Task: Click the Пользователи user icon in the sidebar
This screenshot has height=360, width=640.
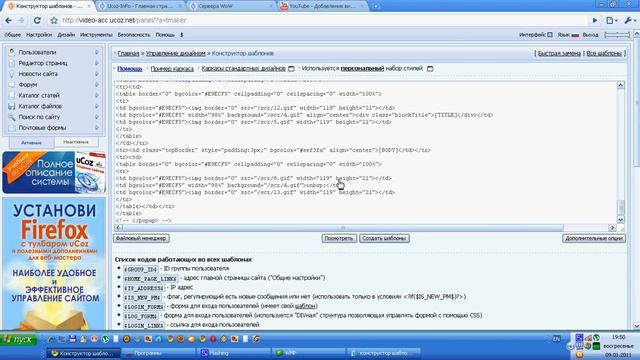Action: (x=11, y=52)
